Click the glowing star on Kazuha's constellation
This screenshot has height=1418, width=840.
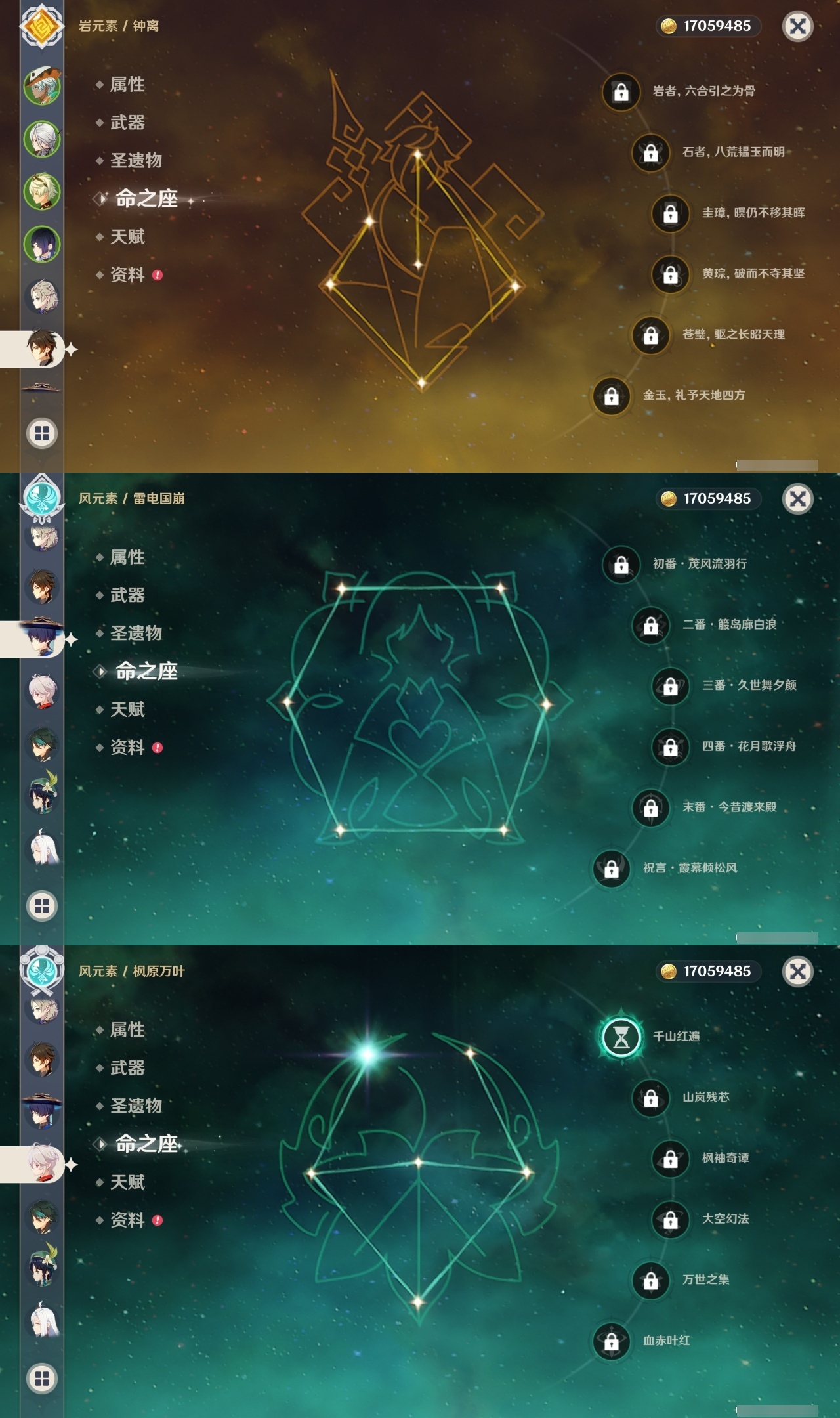point(367,1054)
